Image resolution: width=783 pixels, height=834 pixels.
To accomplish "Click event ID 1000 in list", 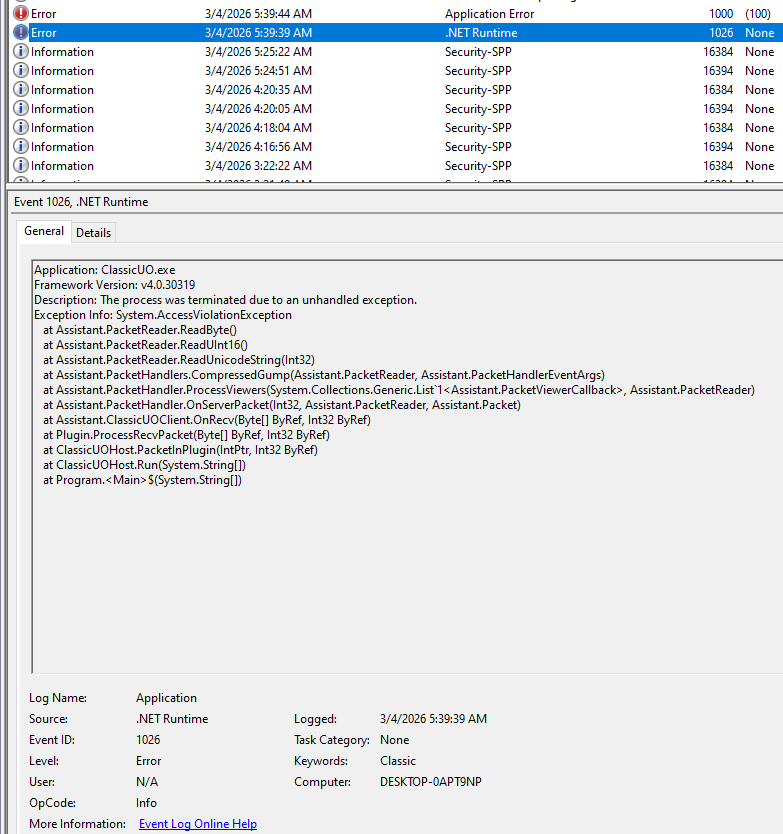I will point(721,14).
